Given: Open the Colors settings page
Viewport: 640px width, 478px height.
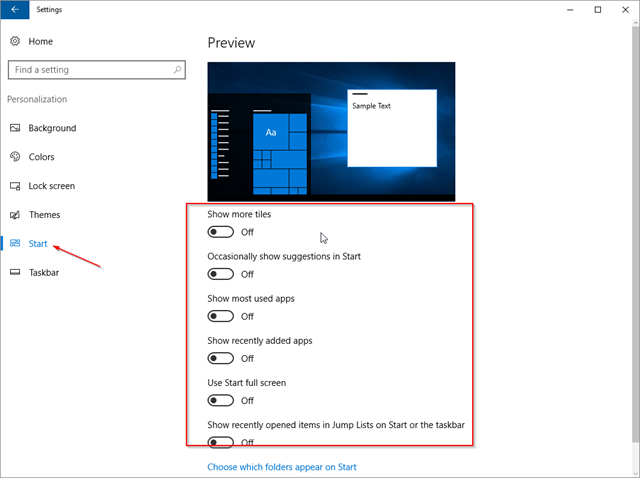Looking at the screenshot, I should pos(41,157).
